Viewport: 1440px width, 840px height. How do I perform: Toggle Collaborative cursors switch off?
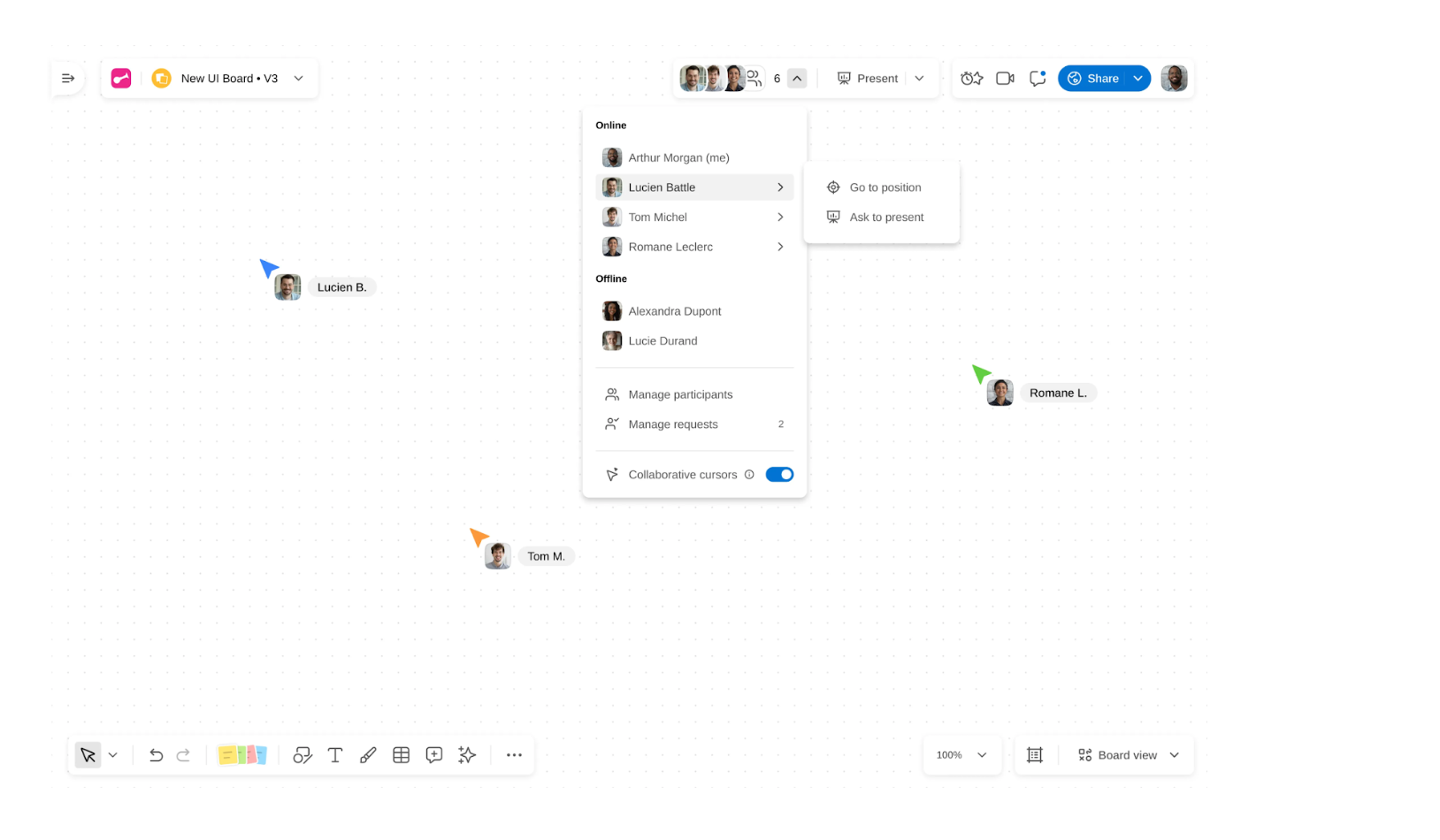point(779,475)
